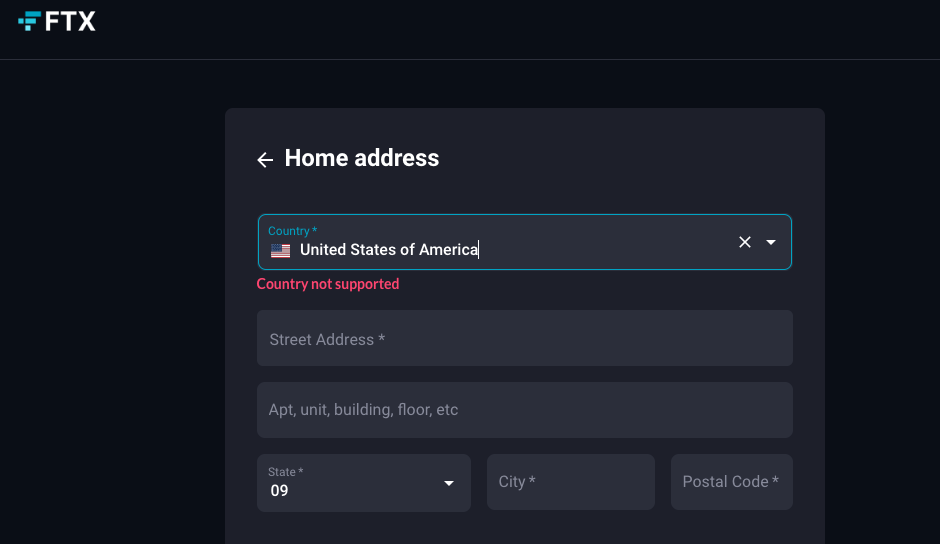Click the FTX logo mark icon
940x544 pixels.
29,21
